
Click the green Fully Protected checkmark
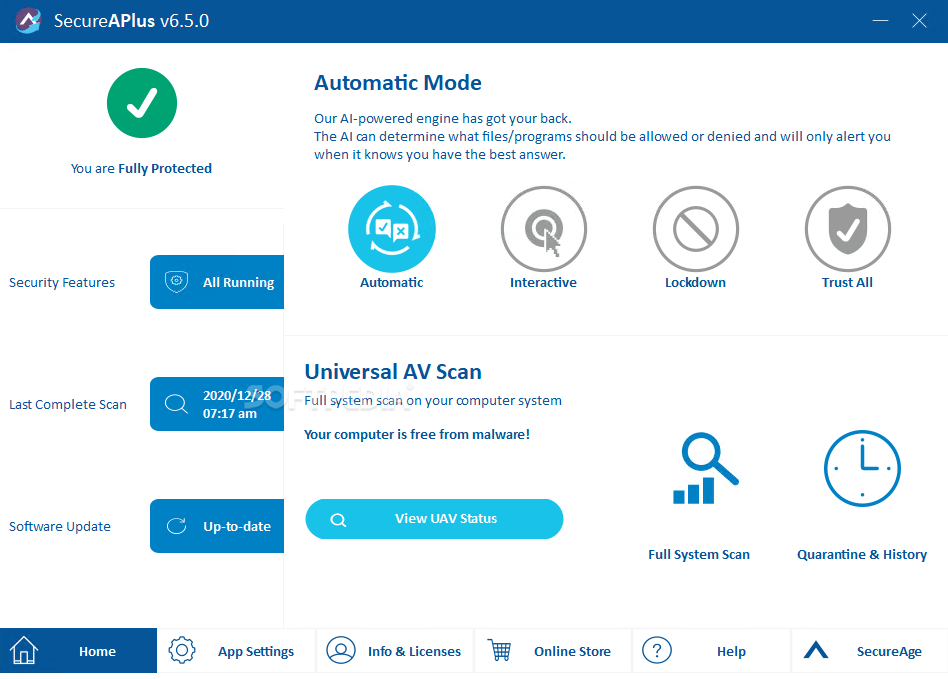click(x=142, y=103)
